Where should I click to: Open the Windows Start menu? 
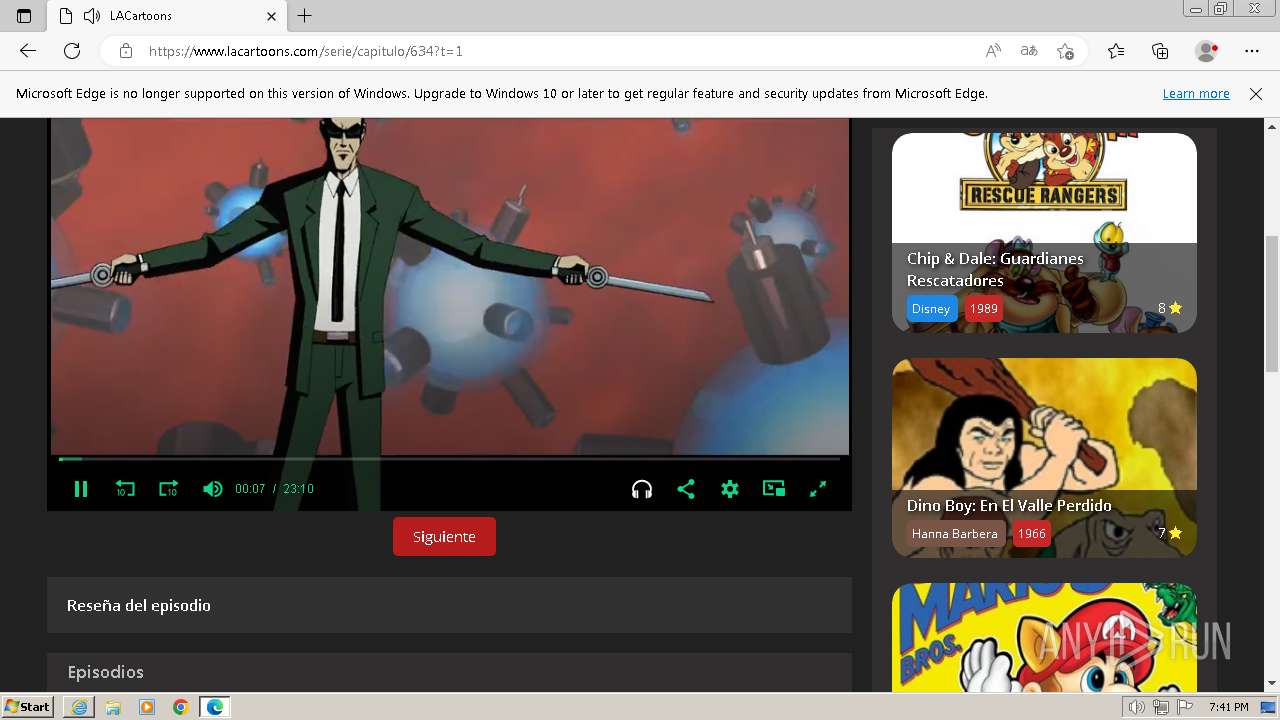(x=28, y=707)
